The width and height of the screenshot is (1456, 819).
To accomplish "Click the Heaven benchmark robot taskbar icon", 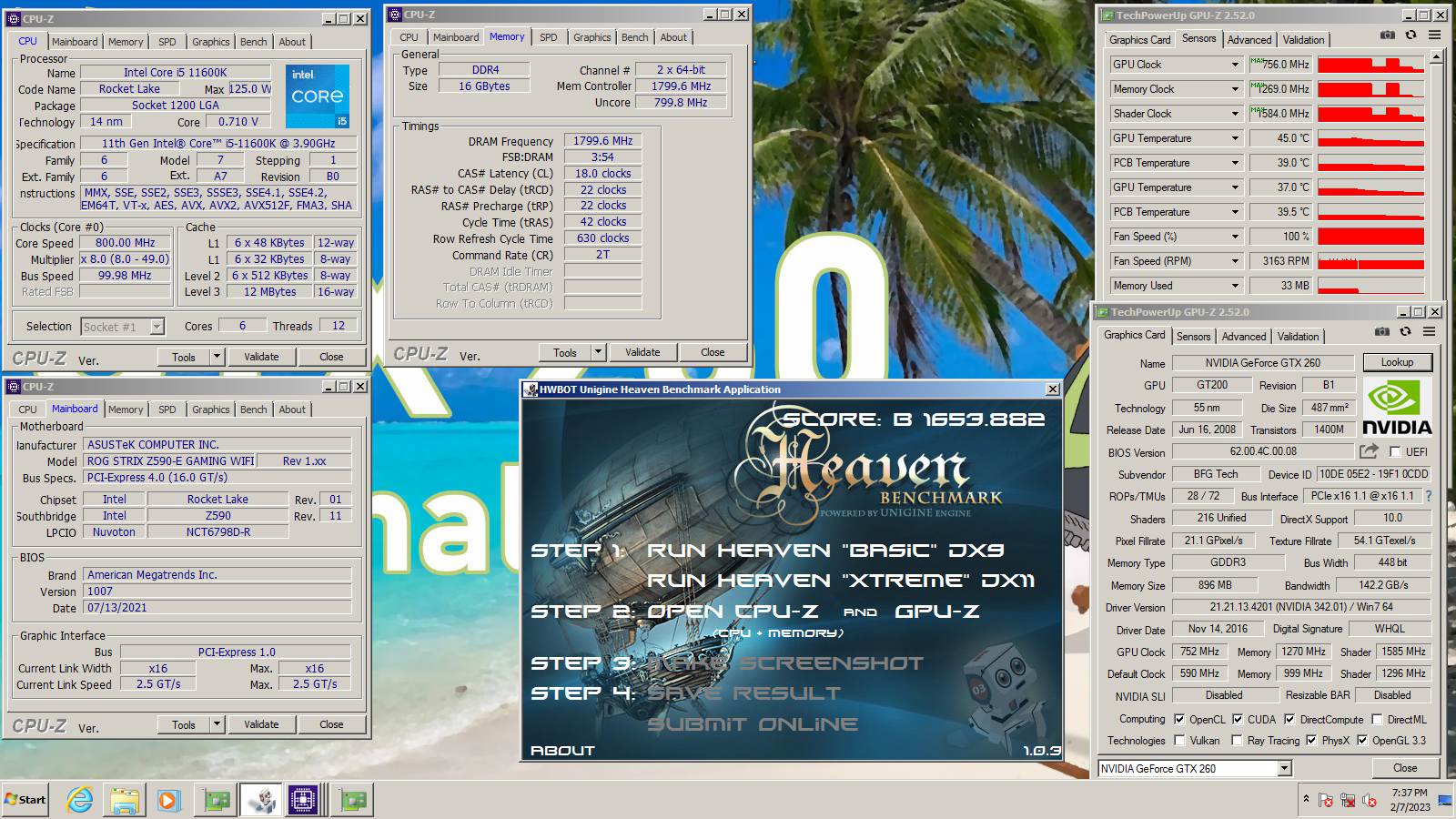I will pyautogui.click(x=262, y=800).
